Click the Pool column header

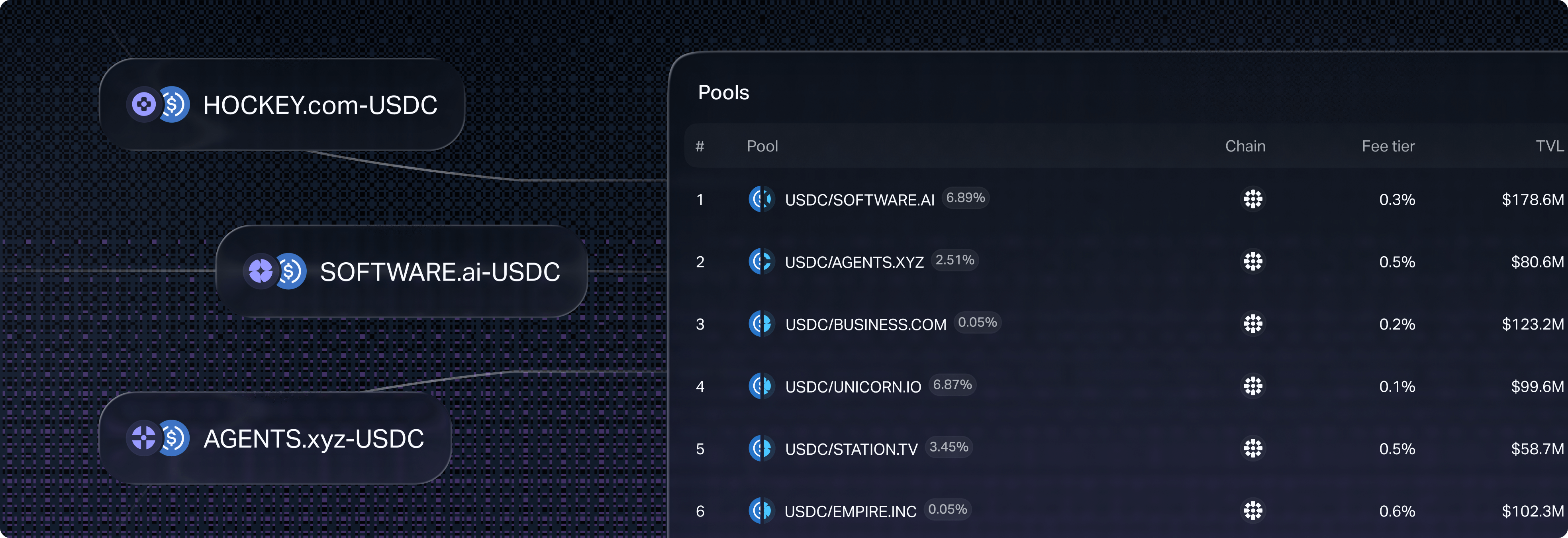click(762, 146)
